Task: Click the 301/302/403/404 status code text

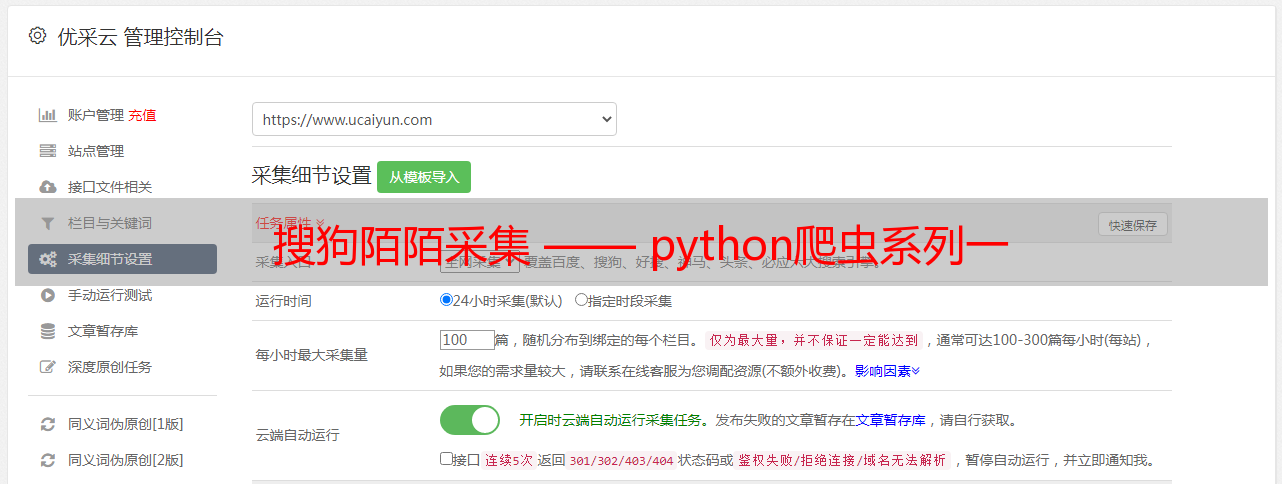Action: pyautogui.click(x=621, y=461)
